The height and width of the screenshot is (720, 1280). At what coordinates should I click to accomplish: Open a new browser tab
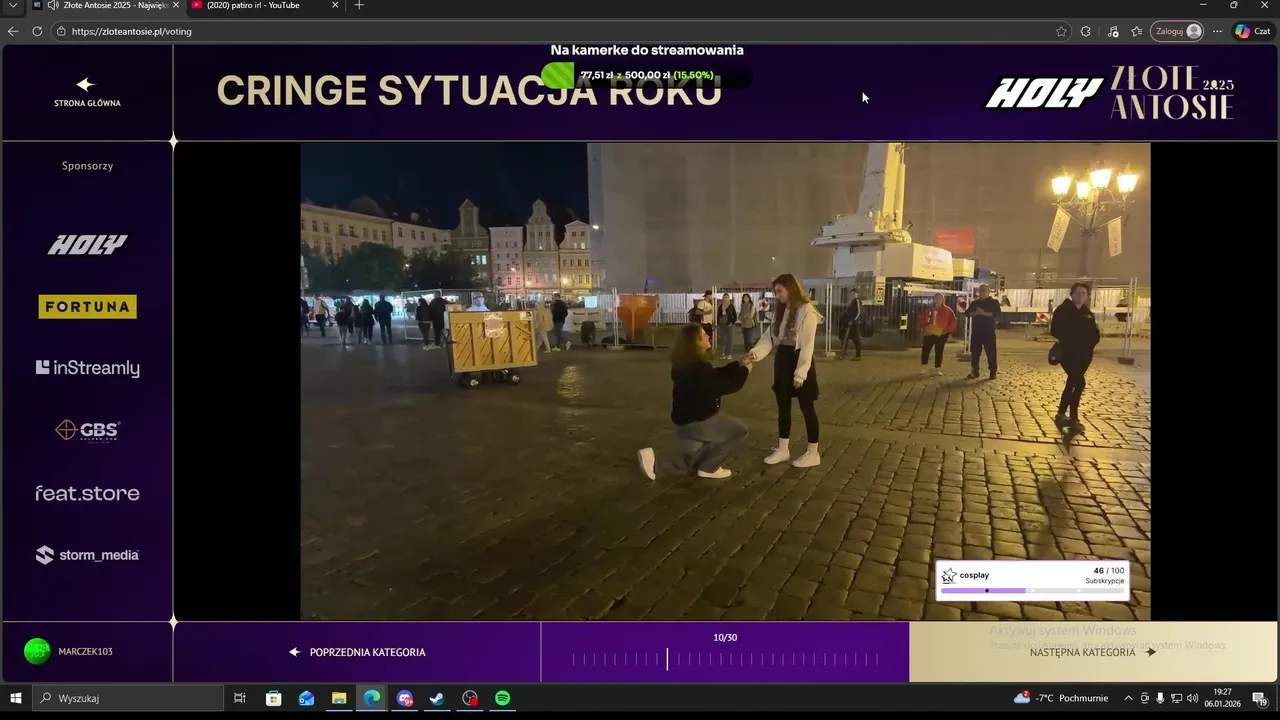point(359,5)
